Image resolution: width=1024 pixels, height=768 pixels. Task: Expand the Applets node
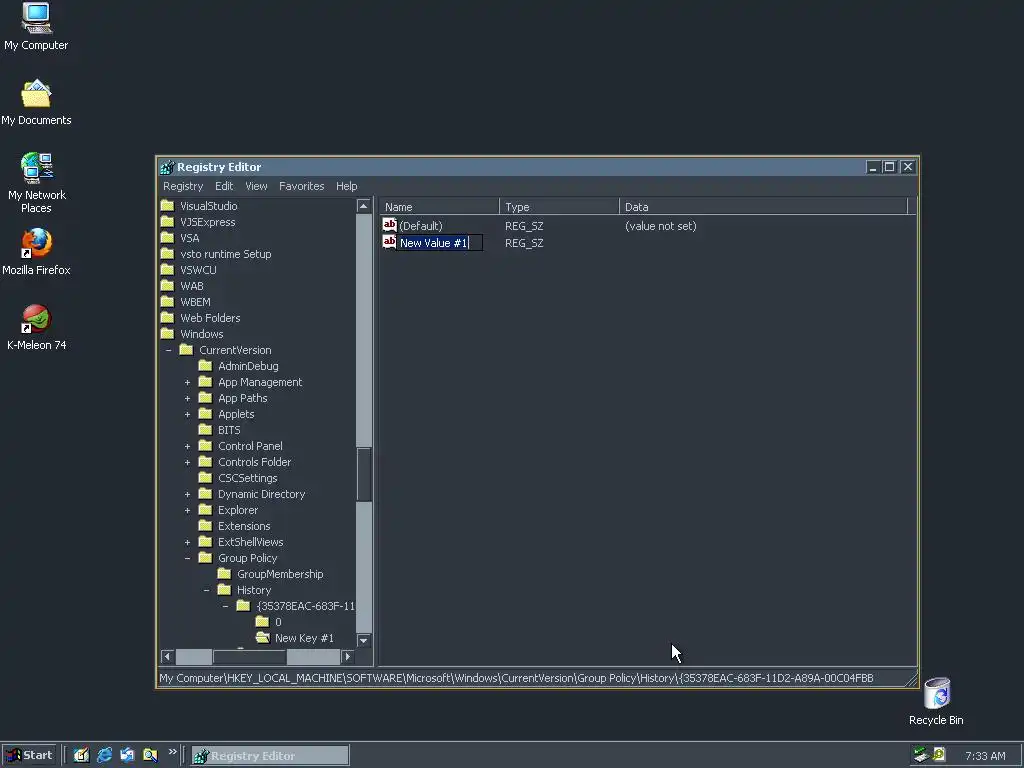[187, 414]
